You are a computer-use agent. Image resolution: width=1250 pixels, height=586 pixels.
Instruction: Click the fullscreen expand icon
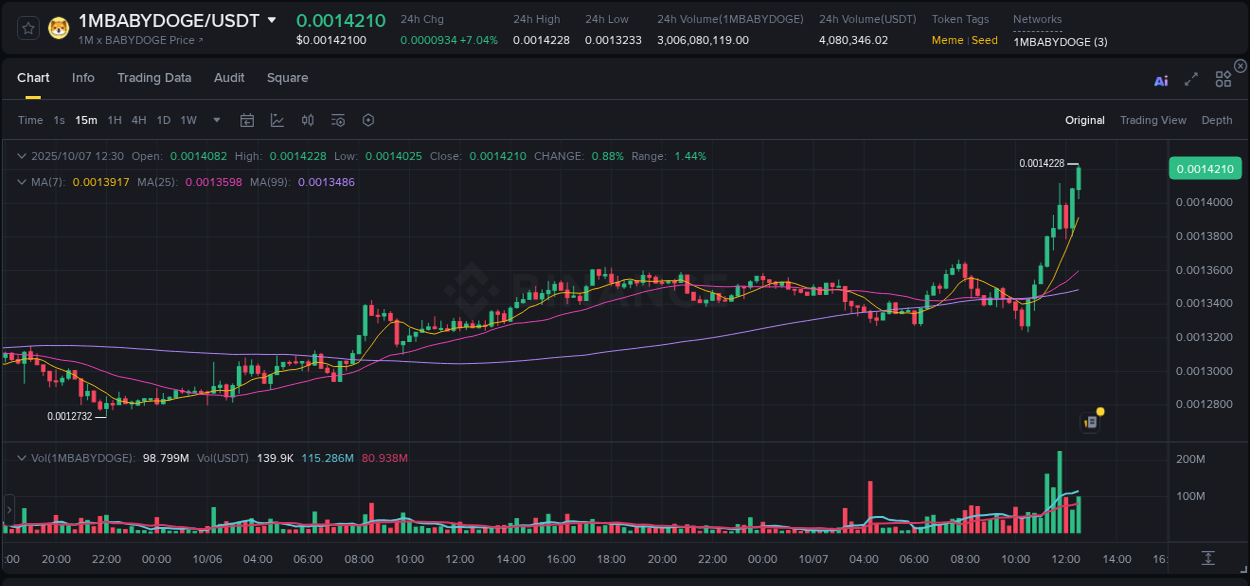(1192, 80)
